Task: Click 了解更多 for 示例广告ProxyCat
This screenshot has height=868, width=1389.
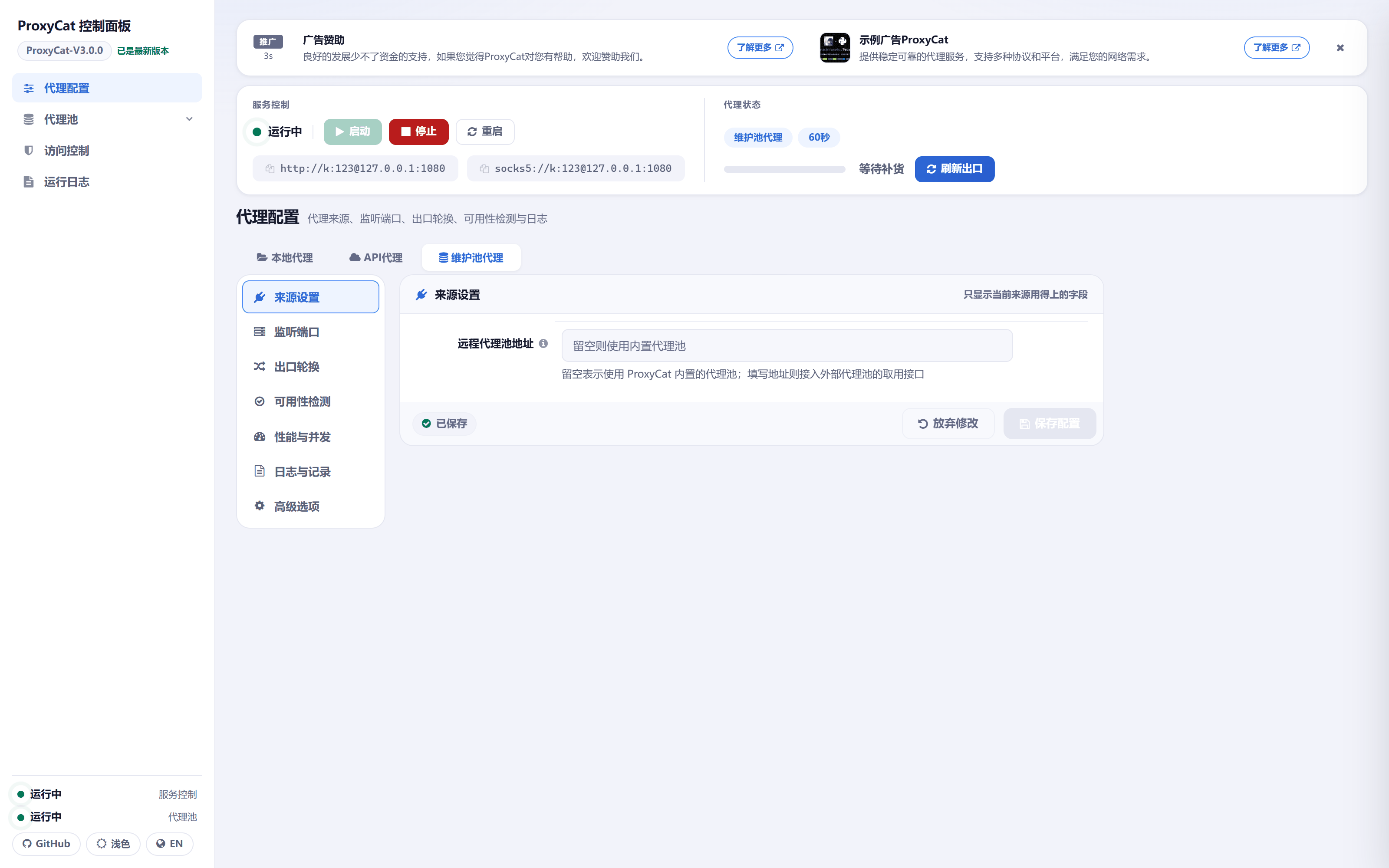Action: [1277, 48]
